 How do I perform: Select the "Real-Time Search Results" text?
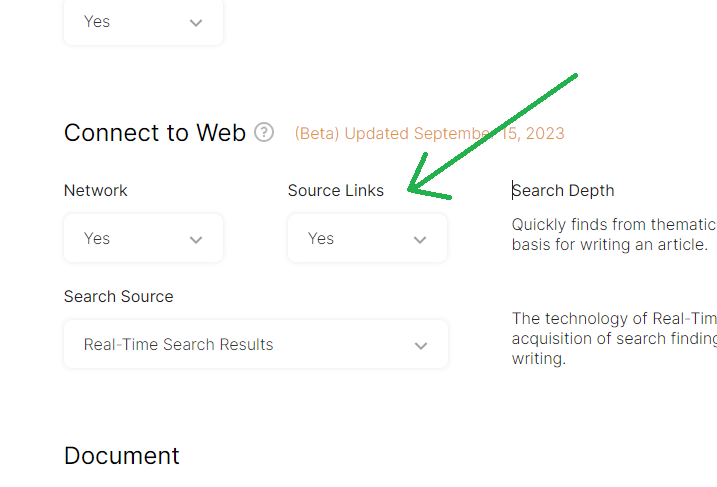178,344
